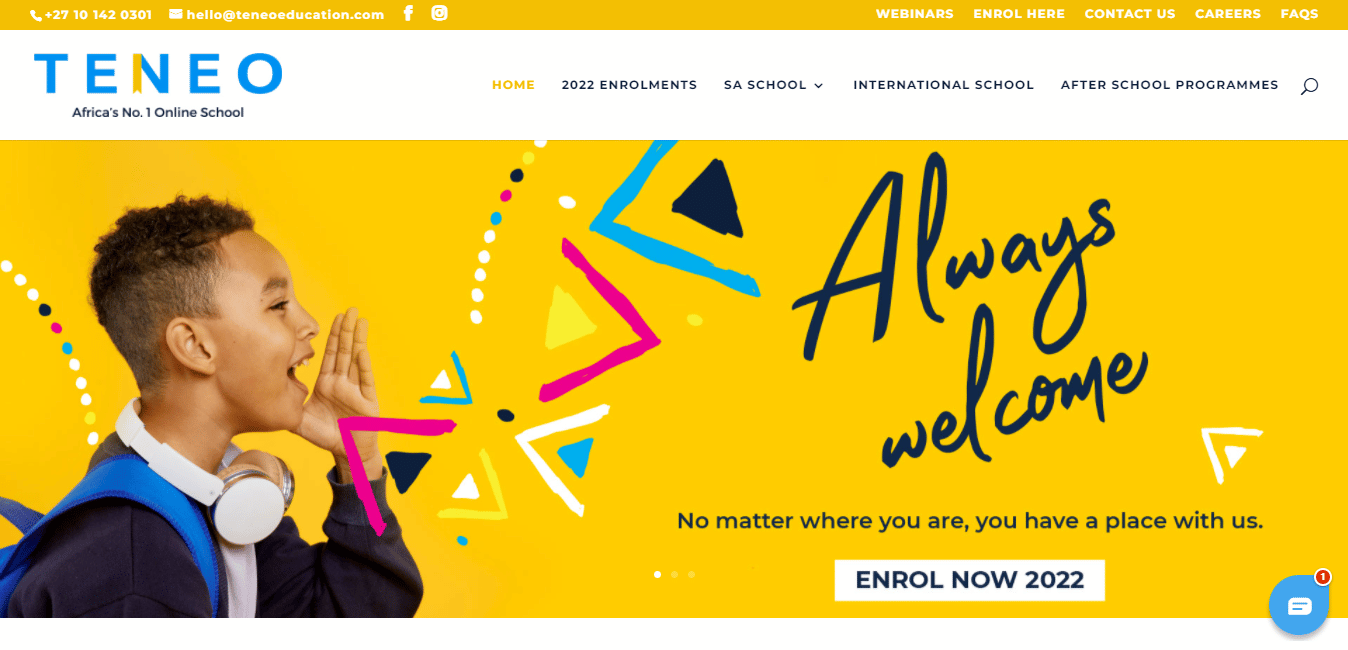Screen dimensions: 1348x650
Task: Go to the Home menu item
Action: 513,85
